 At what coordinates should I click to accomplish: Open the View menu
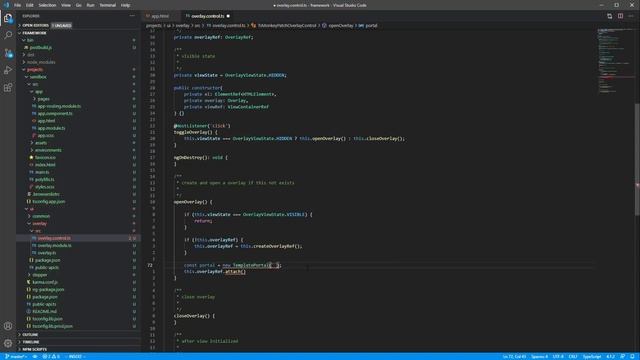tap(66, 5)
